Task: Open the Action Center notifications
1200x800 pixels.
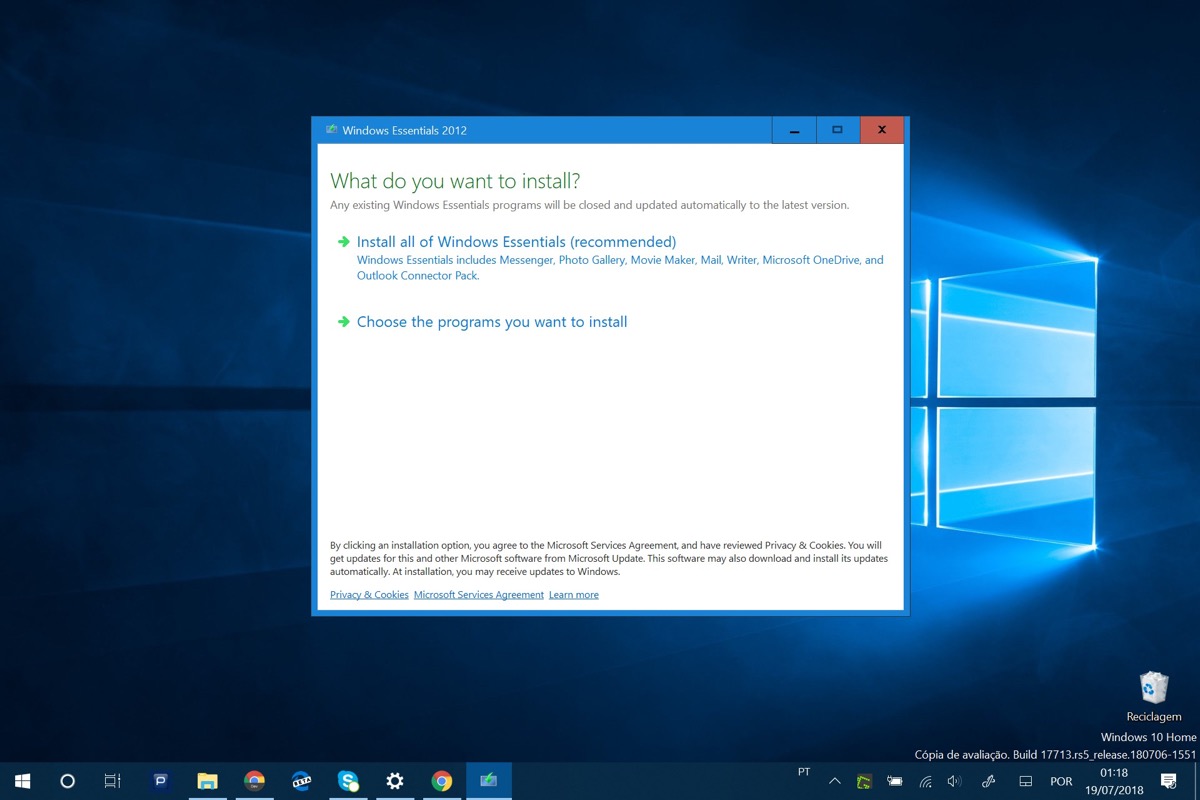Action: click(1167, 781)
